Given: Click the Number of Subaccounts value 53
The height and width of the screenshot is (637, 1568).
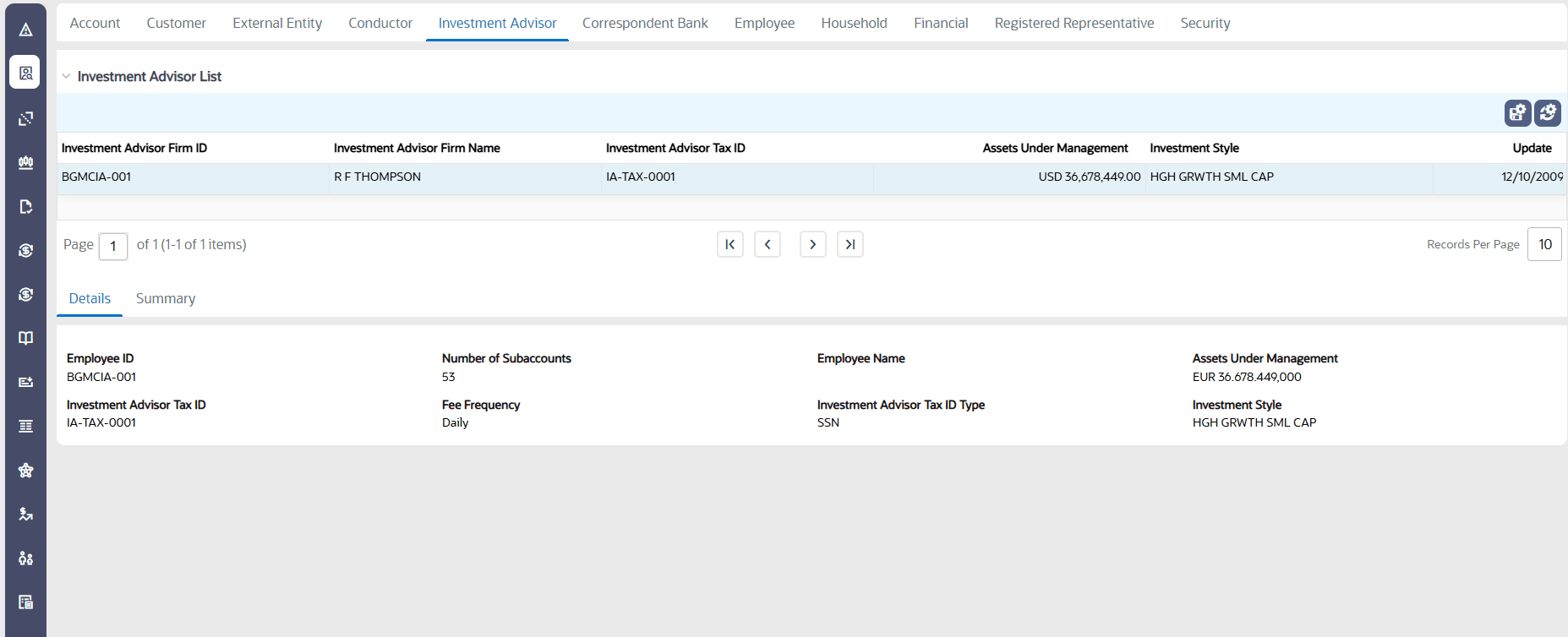Looking at the screenshot, I should (448, 377).
